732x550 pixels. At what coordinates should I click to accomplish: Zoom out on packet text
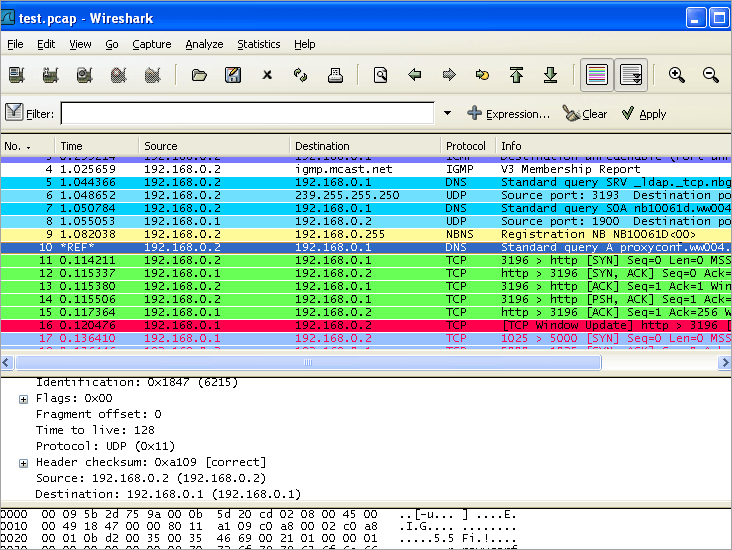(x=711, y=75)
